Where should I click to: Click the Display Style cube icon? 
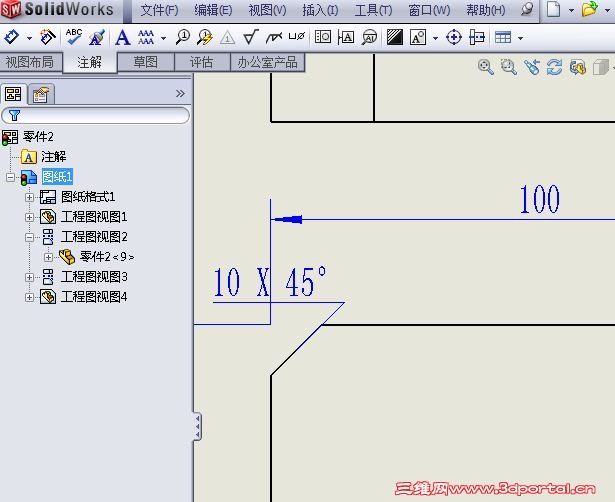click(x=601, y=67)
